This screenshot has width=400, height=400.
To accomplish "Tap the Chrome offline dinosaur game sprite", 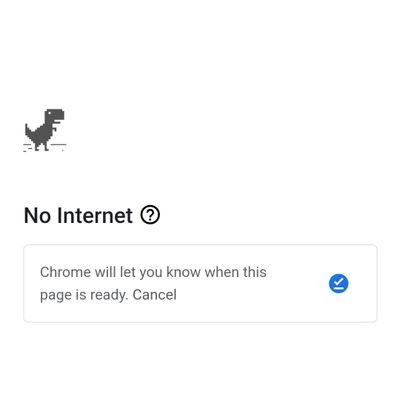I will (x=45, y=130).
